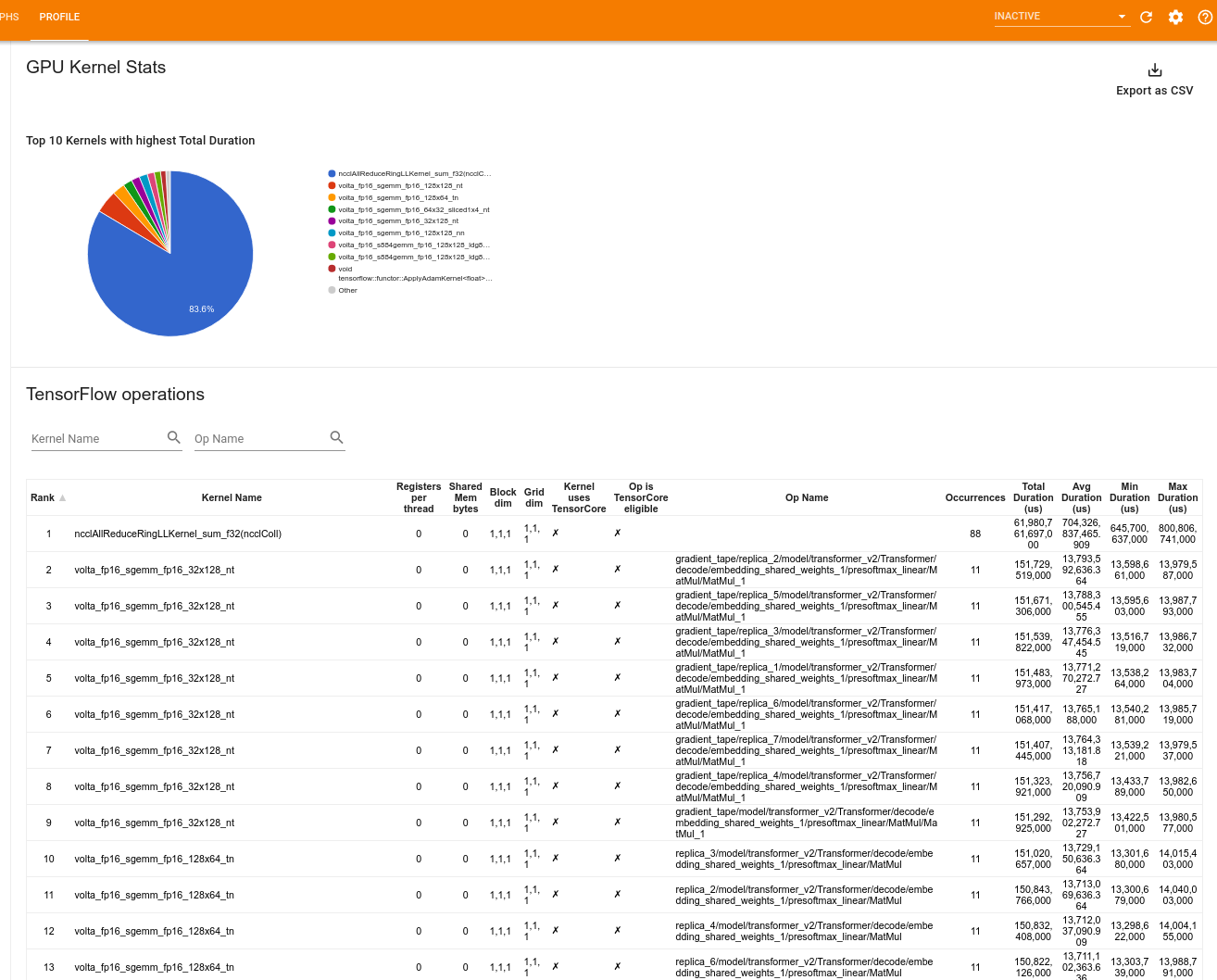Click the help question mark icon

click(1205, 17)
